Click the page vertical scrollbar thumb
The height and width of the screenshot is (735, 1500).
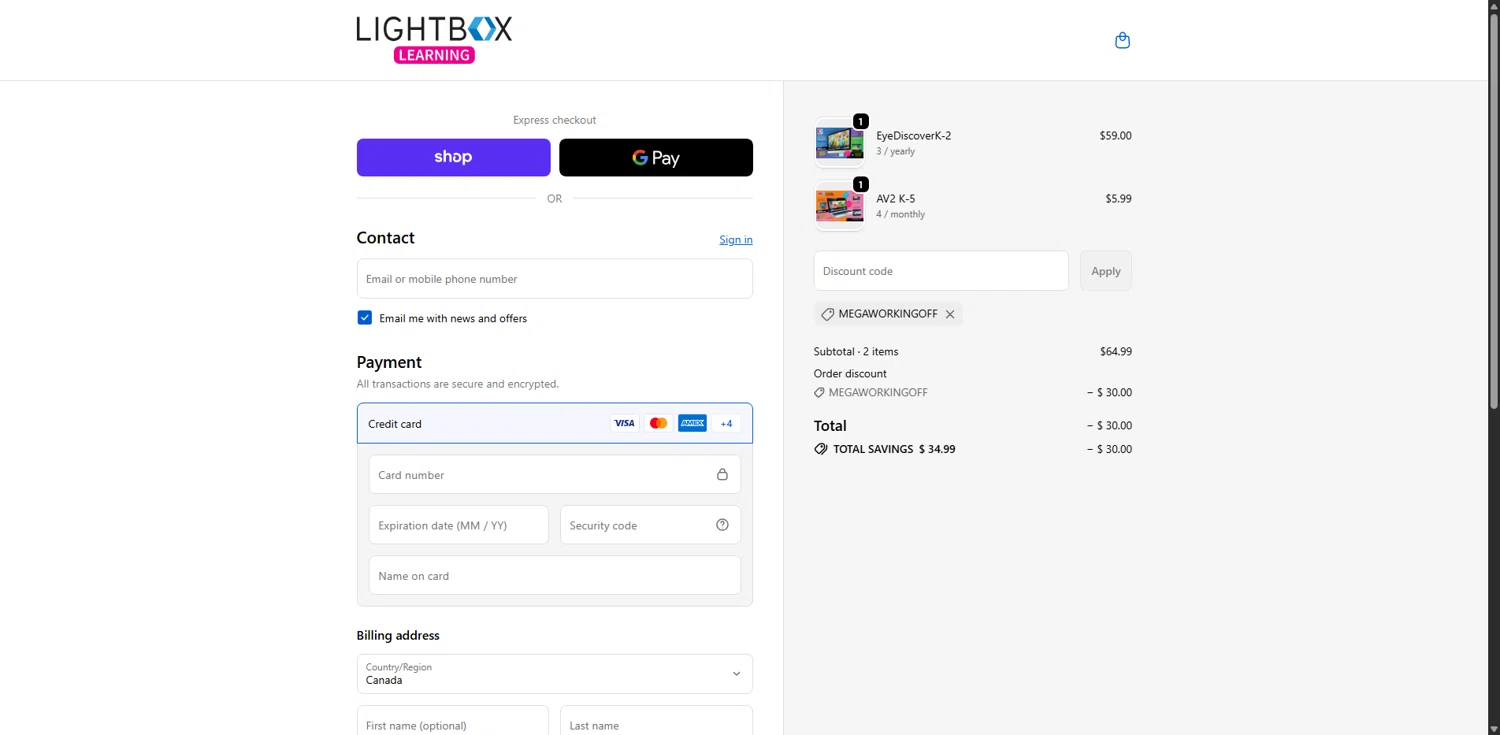pos(1494,212)
